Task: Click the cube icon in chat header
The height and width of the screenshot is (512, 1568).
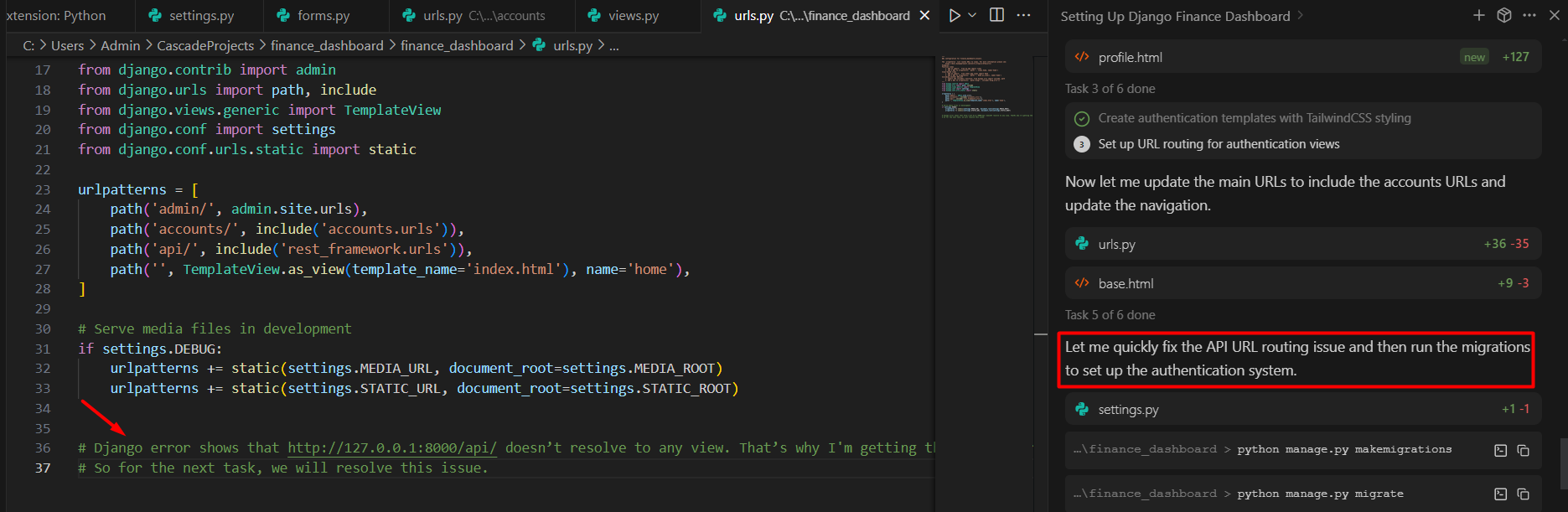Action: [1504, 15]
